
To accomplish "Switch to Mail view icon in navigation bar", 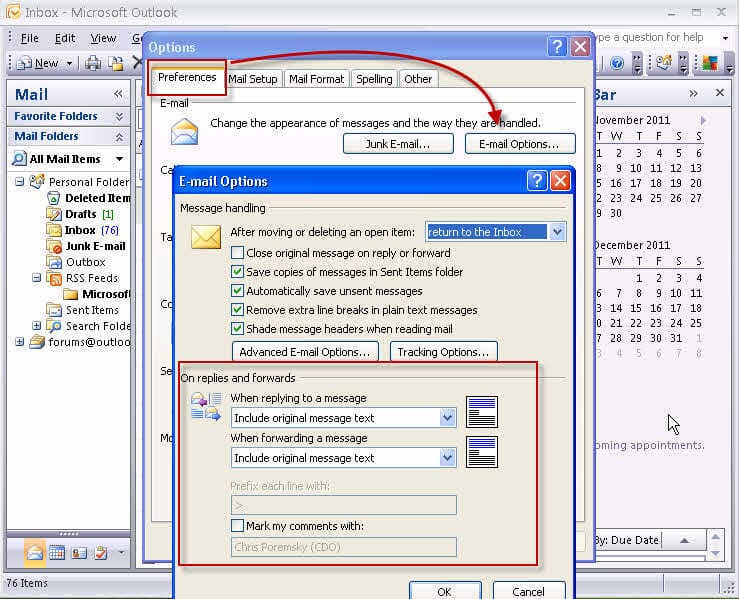I will [x=35, y=552].
